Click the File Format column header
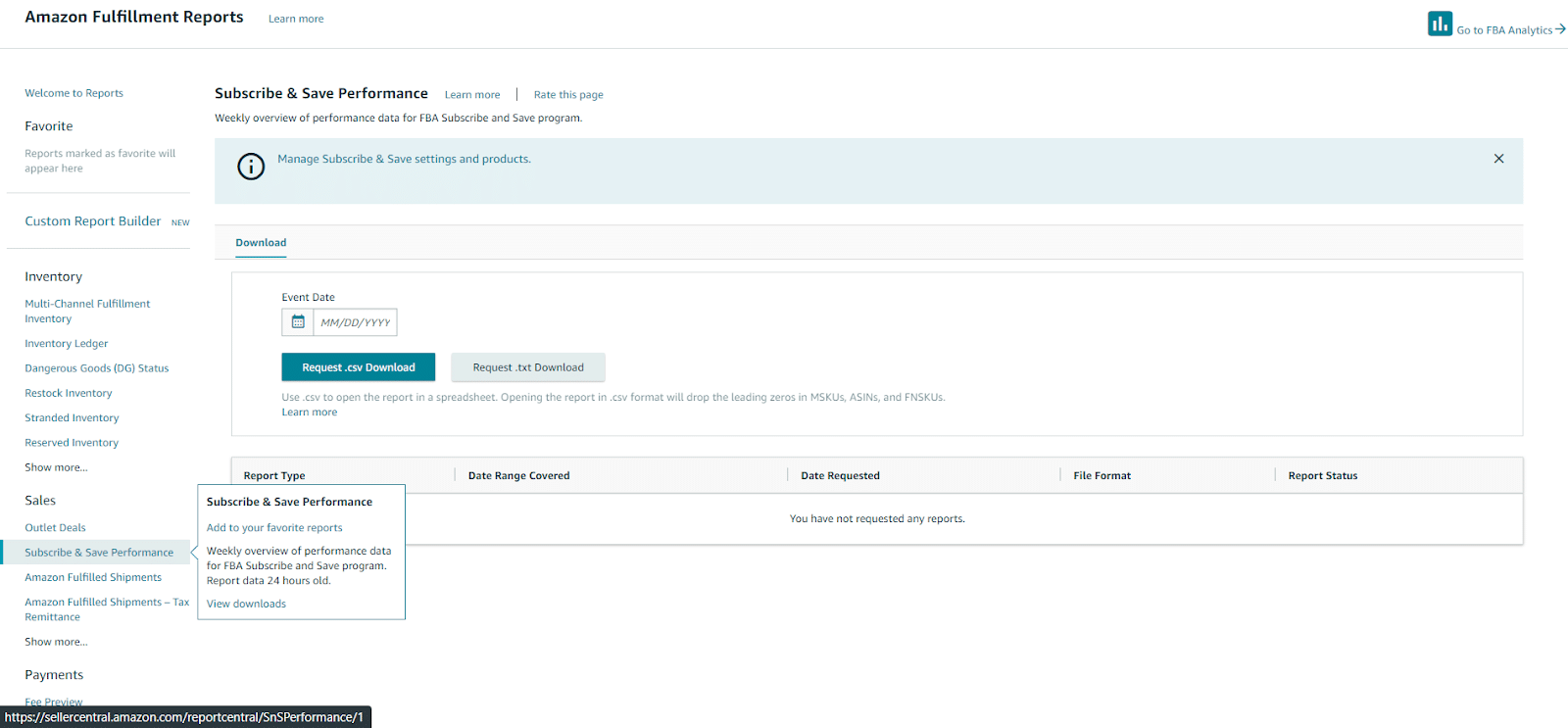 pos(1102,476)
